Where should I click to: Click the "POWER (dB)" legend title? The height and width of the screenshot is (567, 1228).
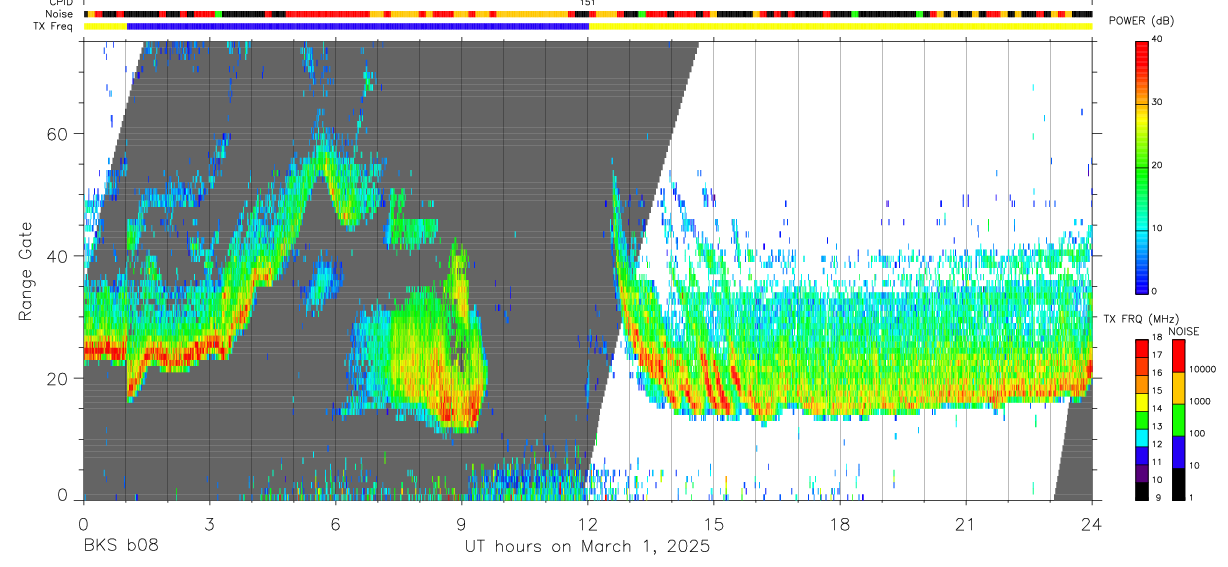pyautogui.click(x=1141, y=20)
